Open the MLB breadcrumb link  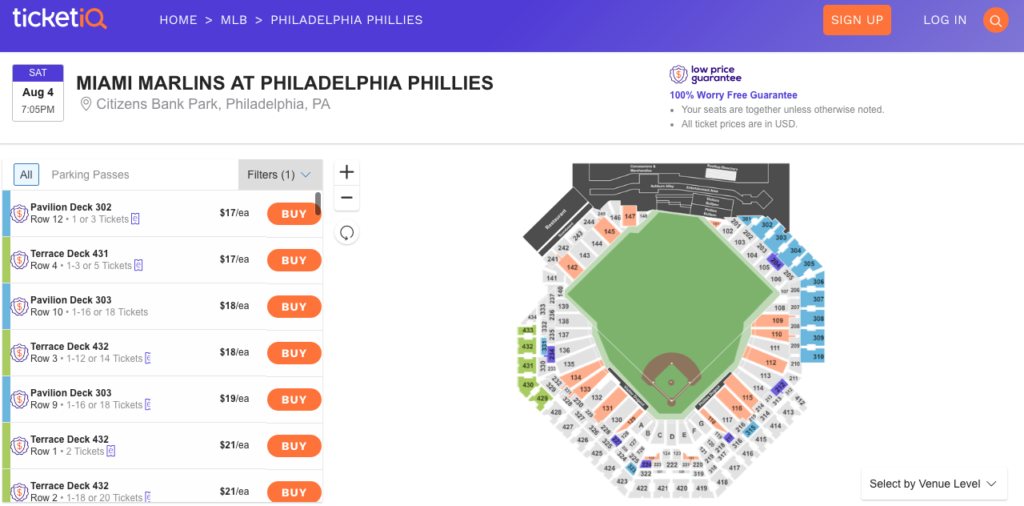(234, 20)
